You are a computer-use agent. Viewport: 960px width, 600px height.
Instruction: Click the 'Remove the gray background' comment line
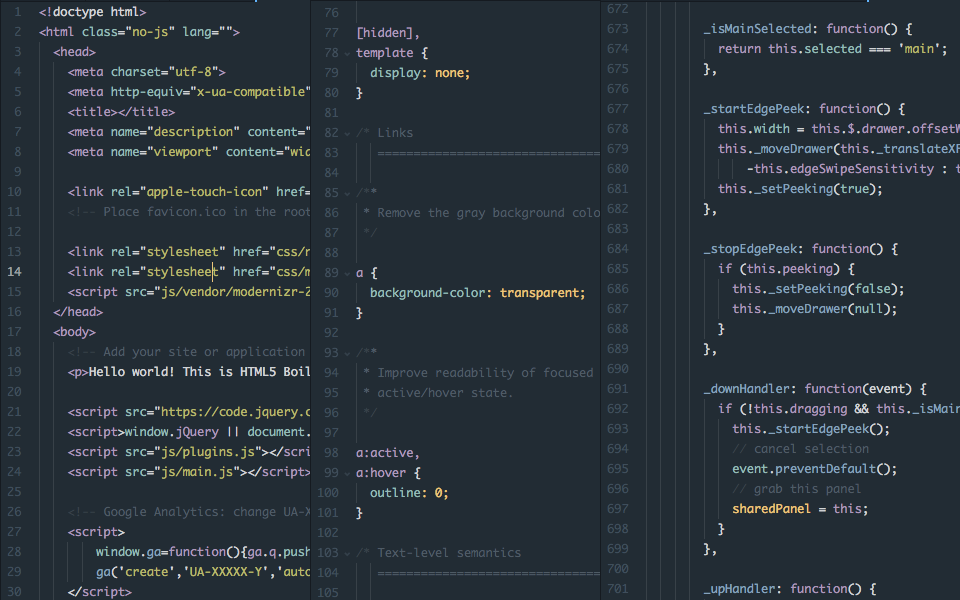(481, 213)
